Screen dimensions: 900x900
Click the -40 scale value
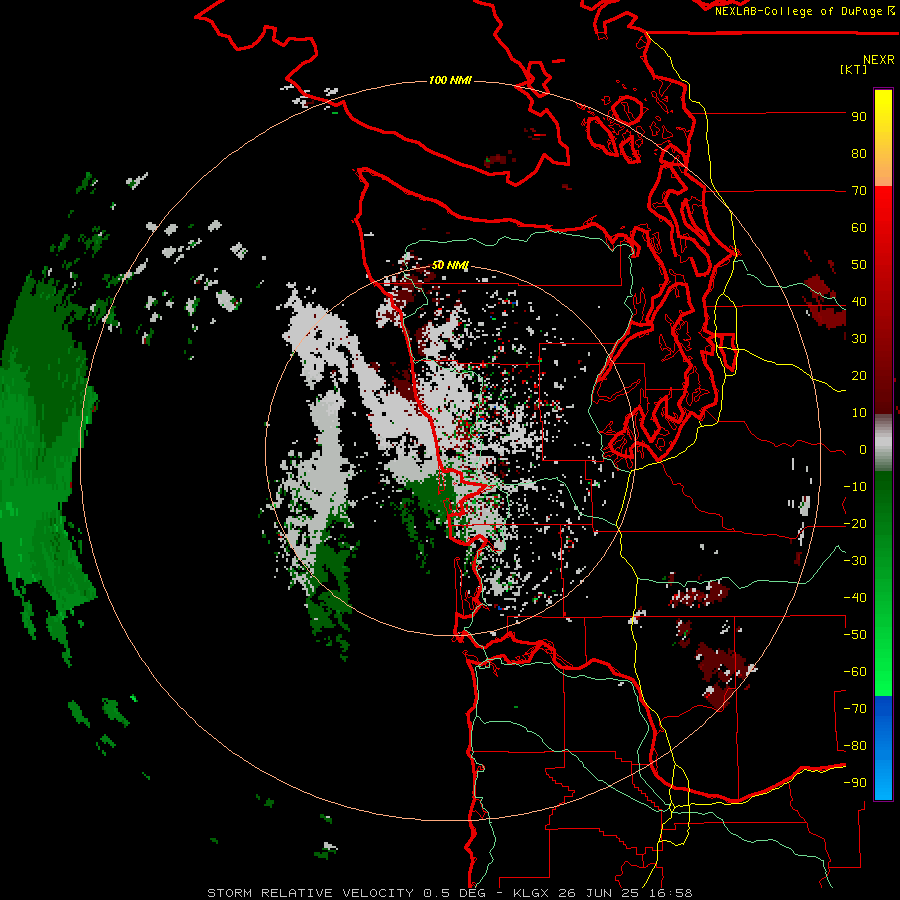[855, 598]
